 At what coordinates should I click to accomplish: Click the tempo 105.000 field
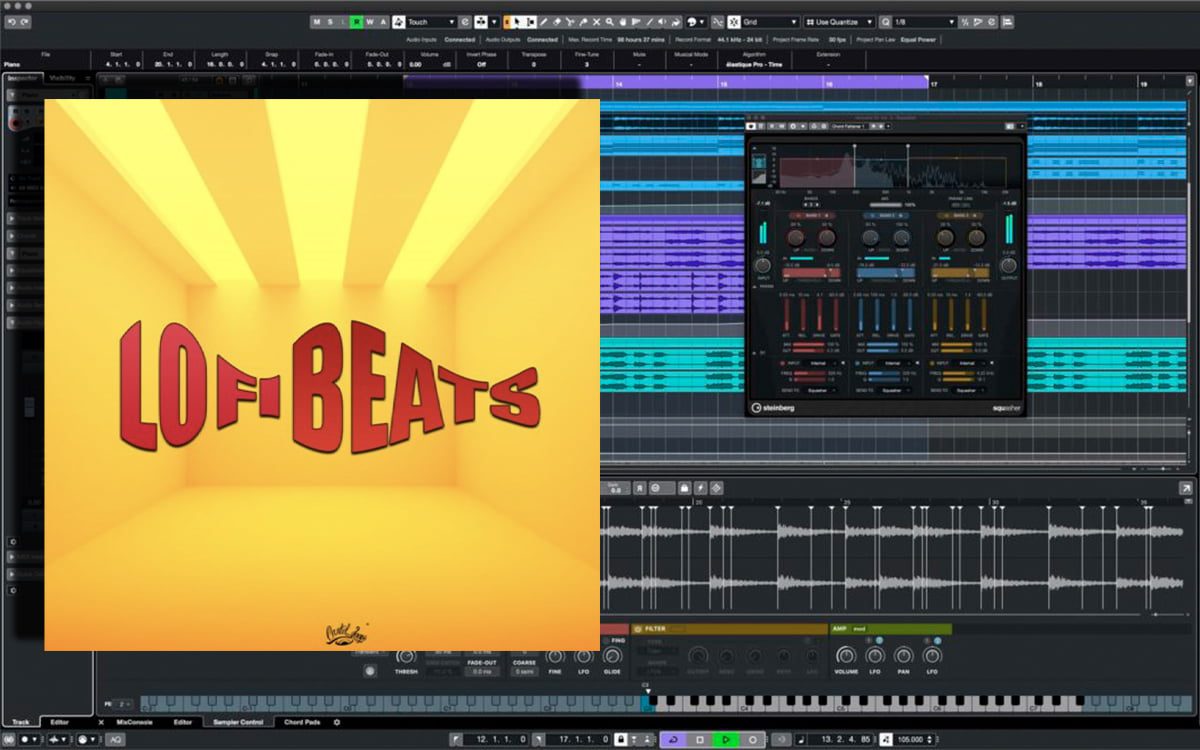click(910, 739)
